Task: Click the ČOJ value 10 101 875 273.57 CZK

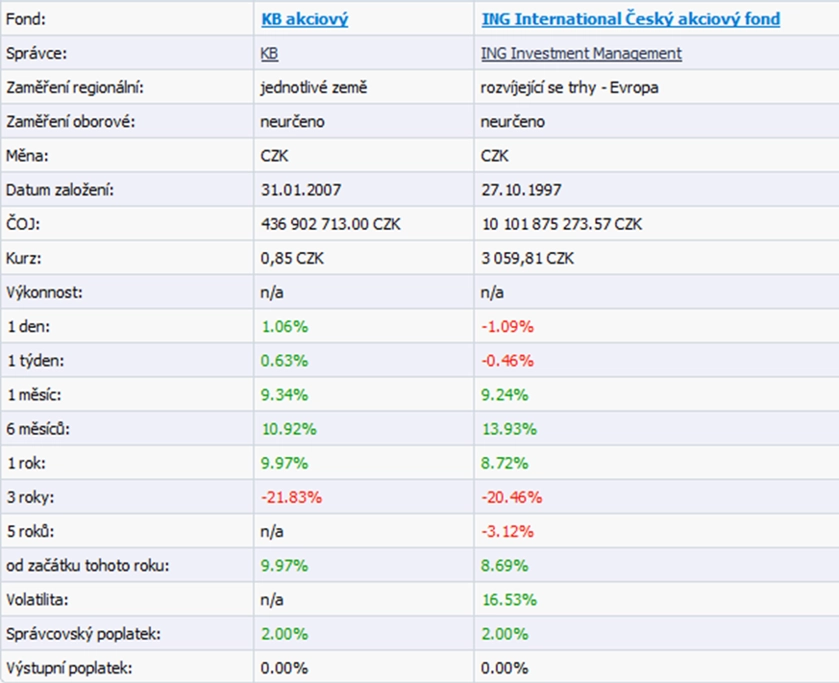Action: 562,224
